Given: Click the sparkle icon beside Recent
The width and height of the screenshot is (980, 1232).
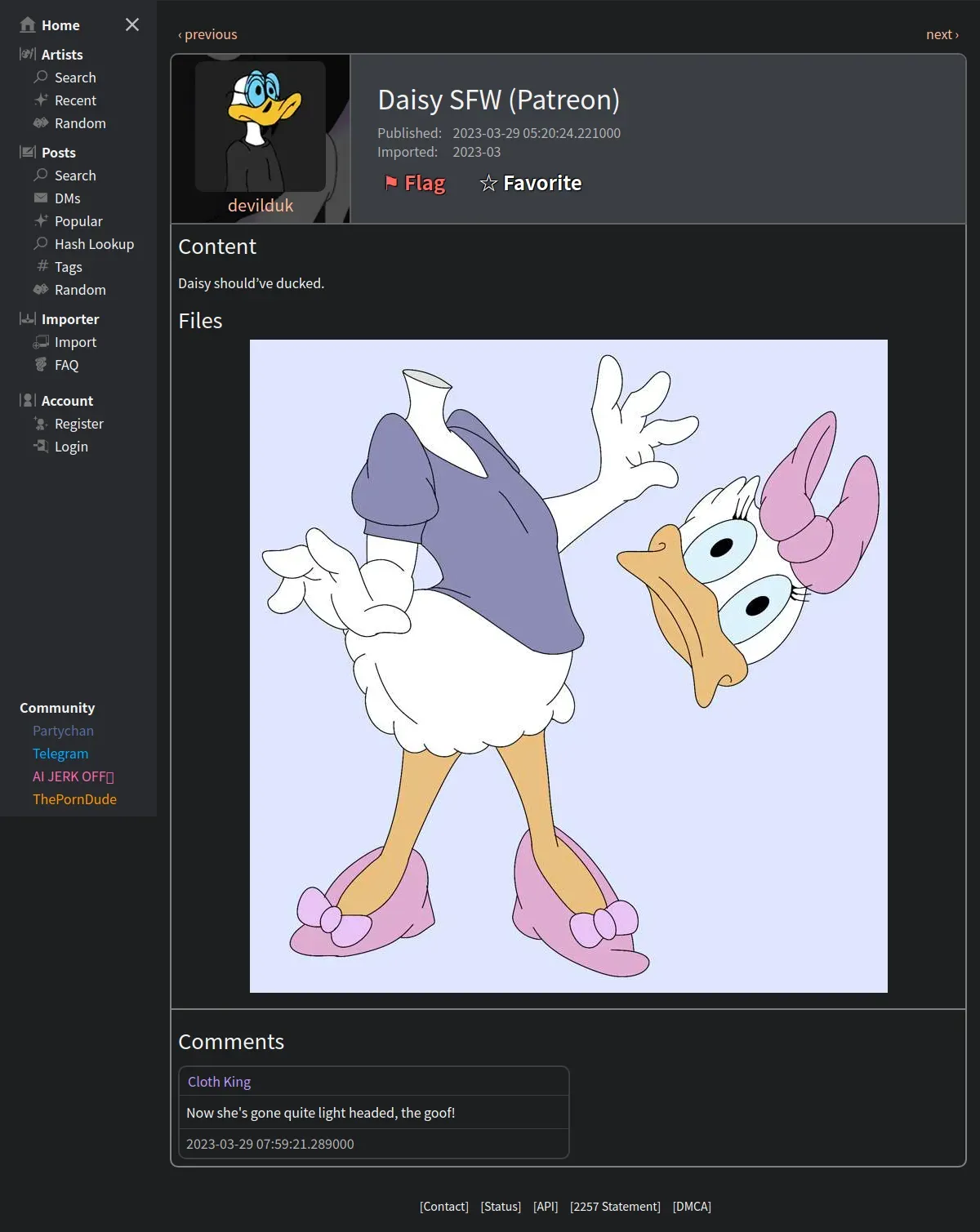Looking at the screenshot, I should pyautogui.click(x=41, y=100).
